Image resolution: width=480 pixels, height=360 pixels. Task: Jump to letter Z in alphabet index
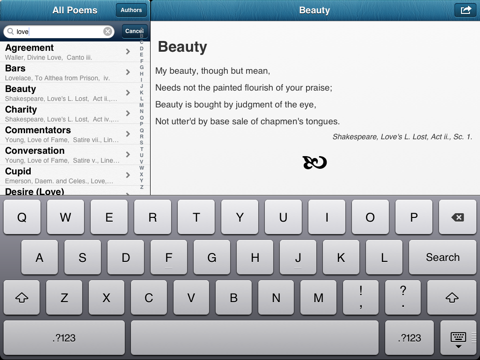[x=142, y=187]
